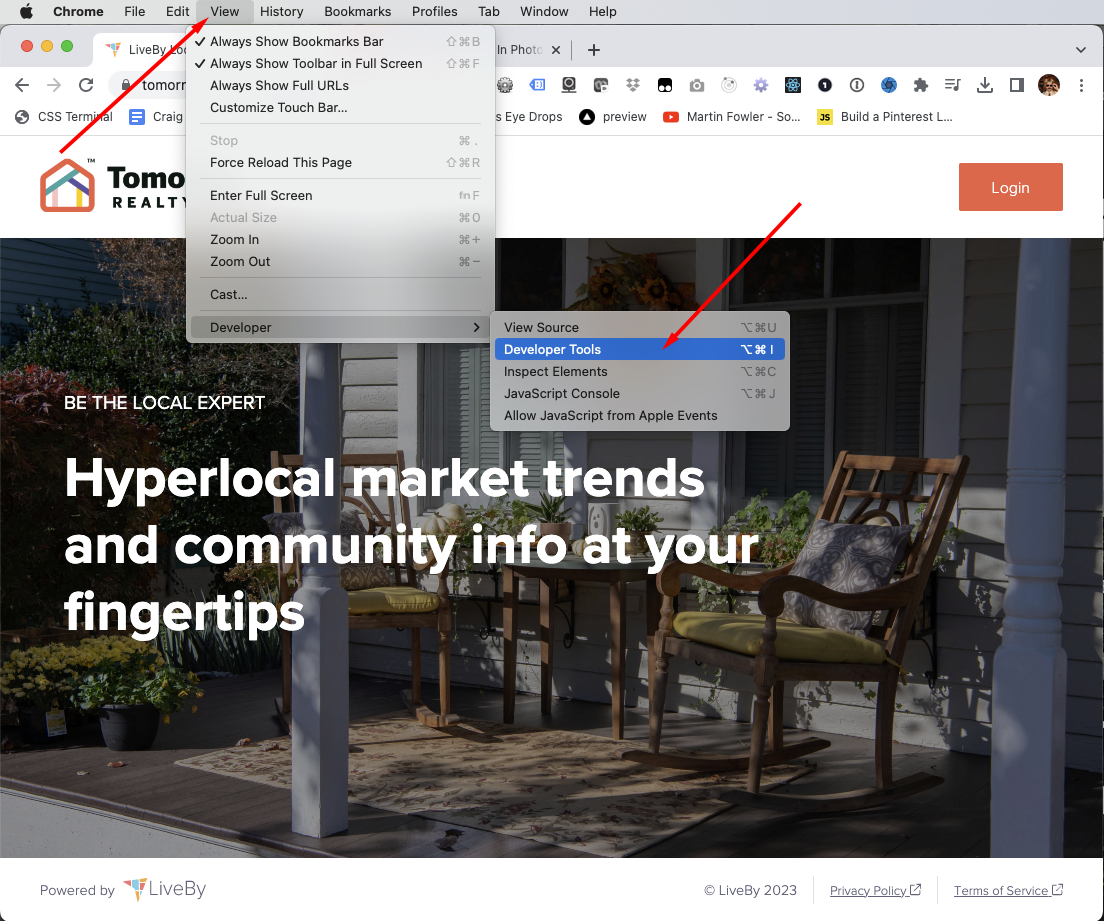Click the orange Login button
This screenshot has height=921, width=1104.
(1010, 187)
